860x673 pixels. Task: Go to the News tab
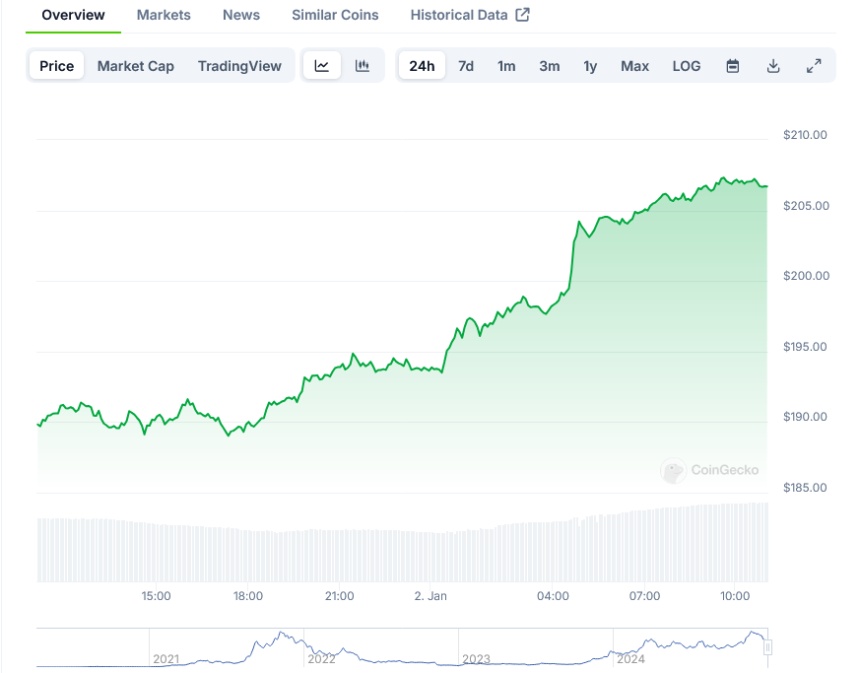point(241,15)
